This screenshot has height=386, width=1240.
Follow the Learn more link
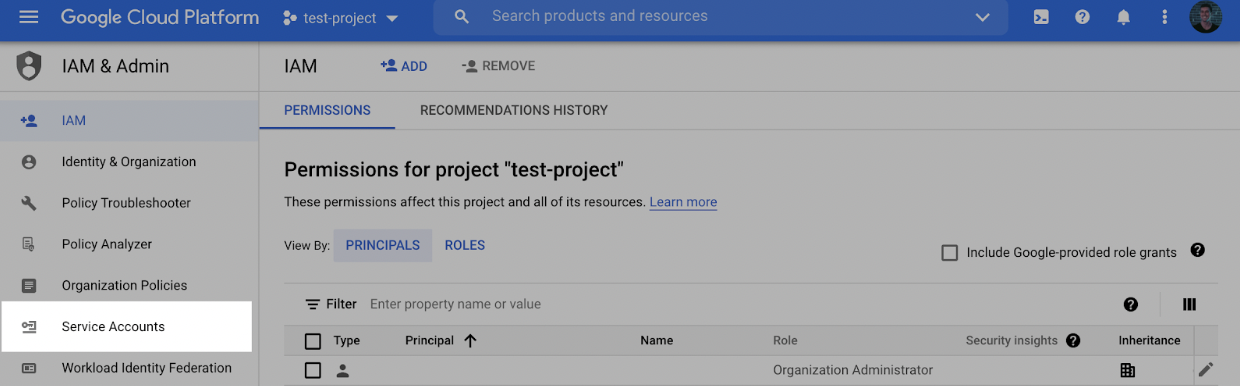[x=683, y=202]
